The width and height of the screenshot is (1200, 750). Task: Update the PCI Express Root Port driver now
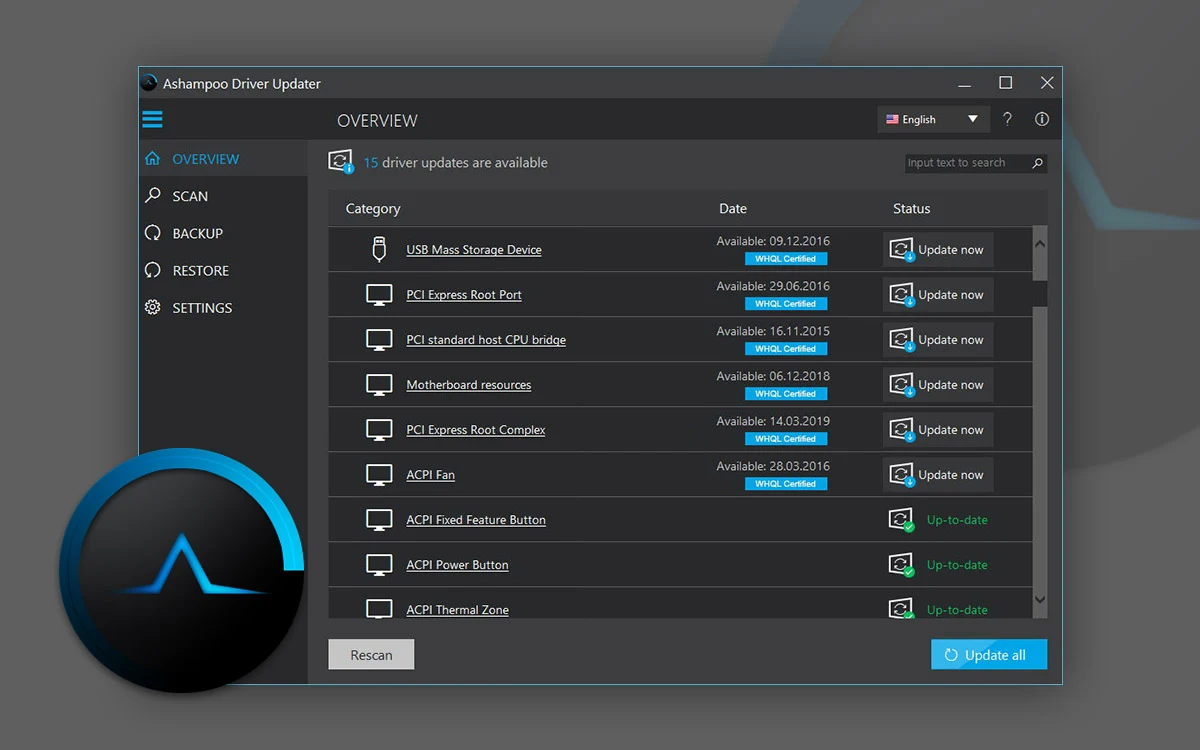[938, 295]
